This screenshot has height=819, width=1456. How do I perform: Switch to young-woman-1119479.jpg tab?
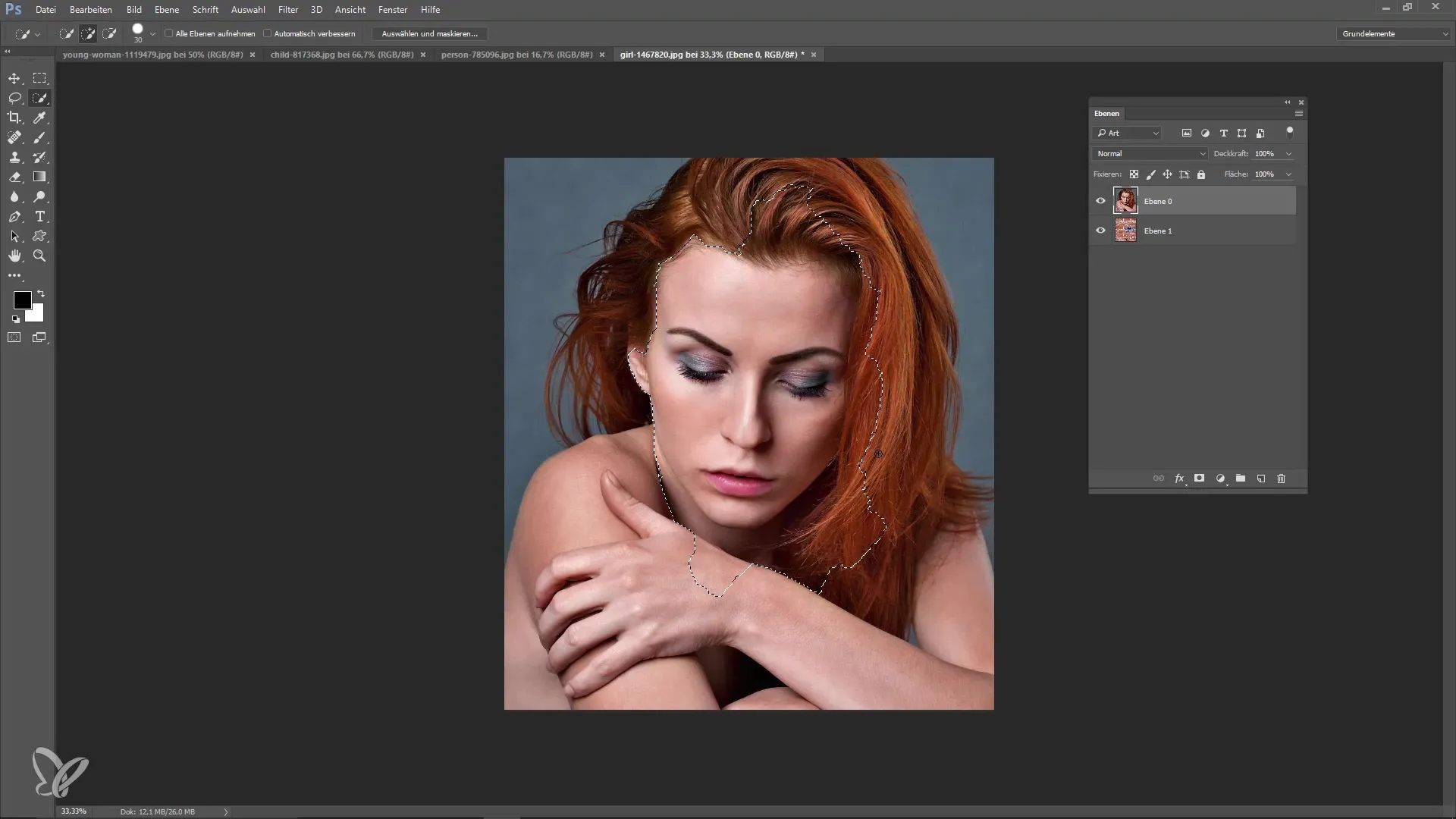coord(152,55)
